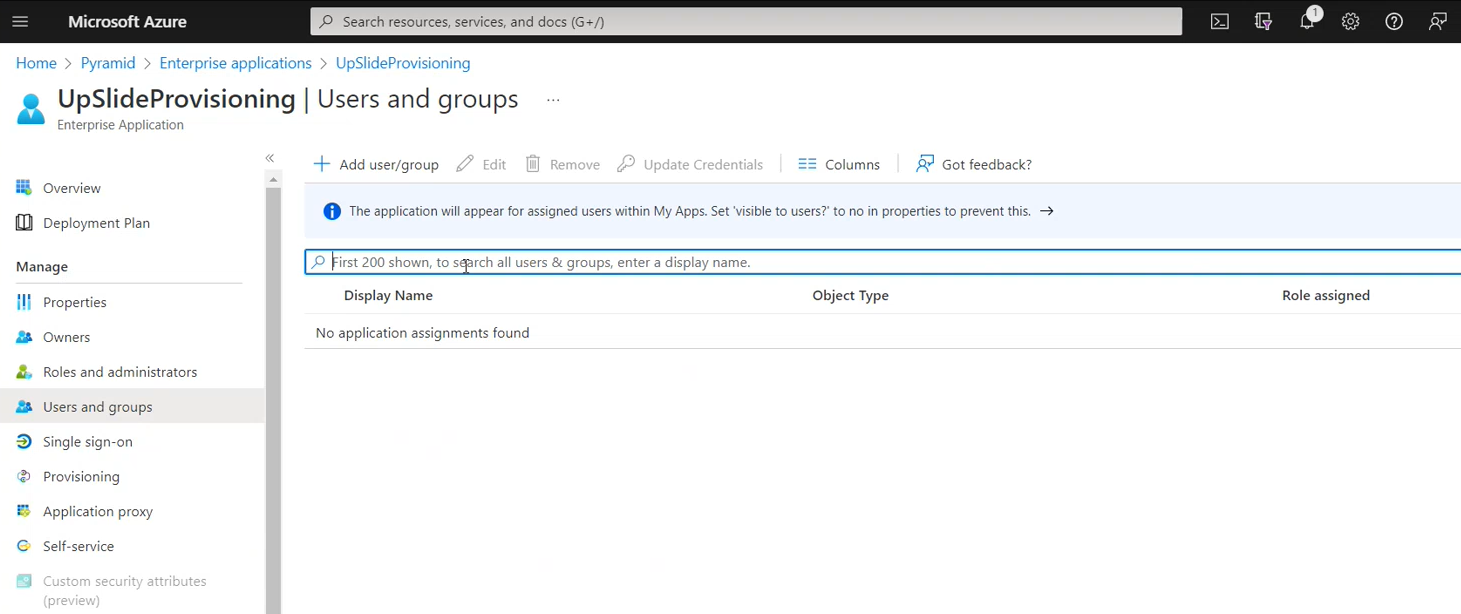The height and width of the screenshot is (614, 1461).
Task: Go to Pyramid breadcrumb
Action: pyautogui.click(x=108, y=63)
